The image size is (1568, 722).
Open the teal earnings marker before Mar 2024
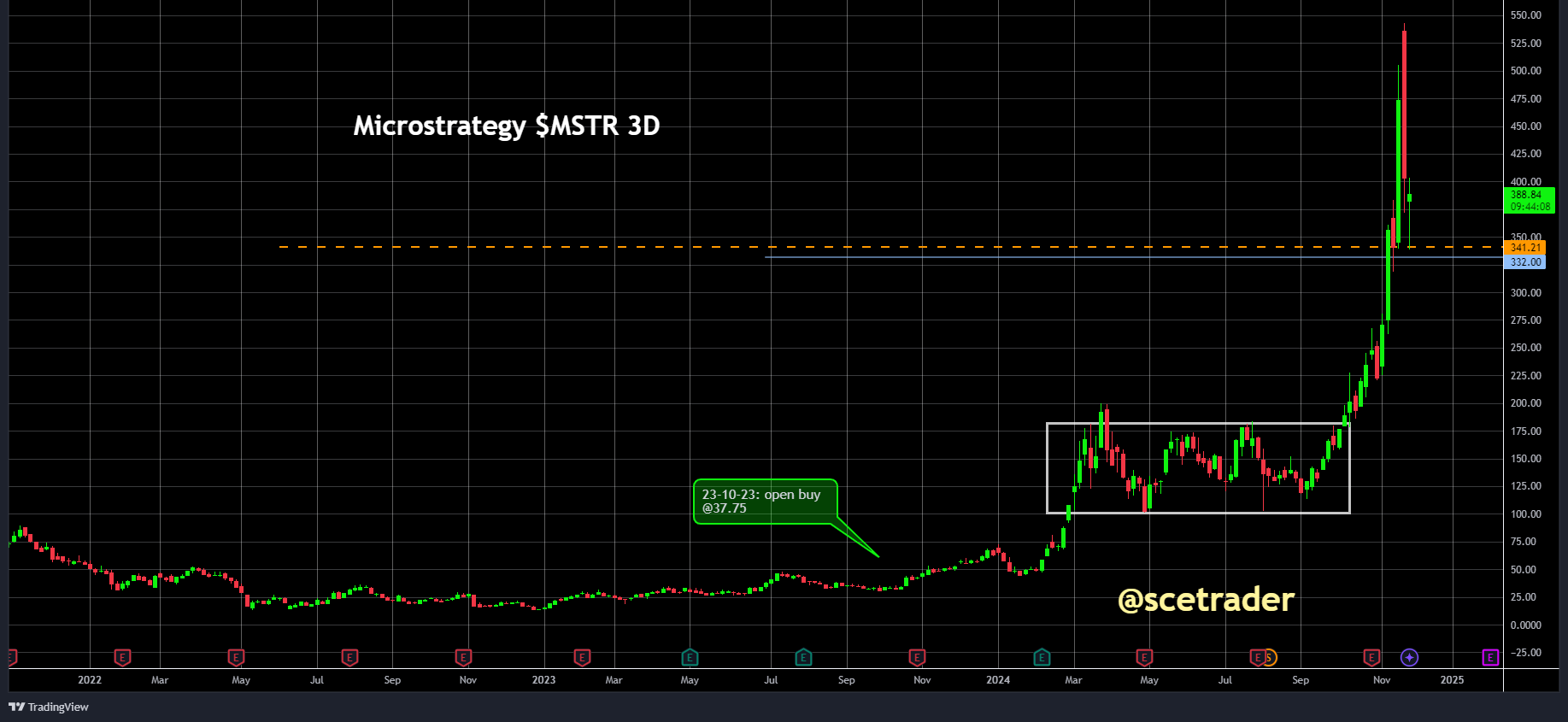pos(1042,657)
